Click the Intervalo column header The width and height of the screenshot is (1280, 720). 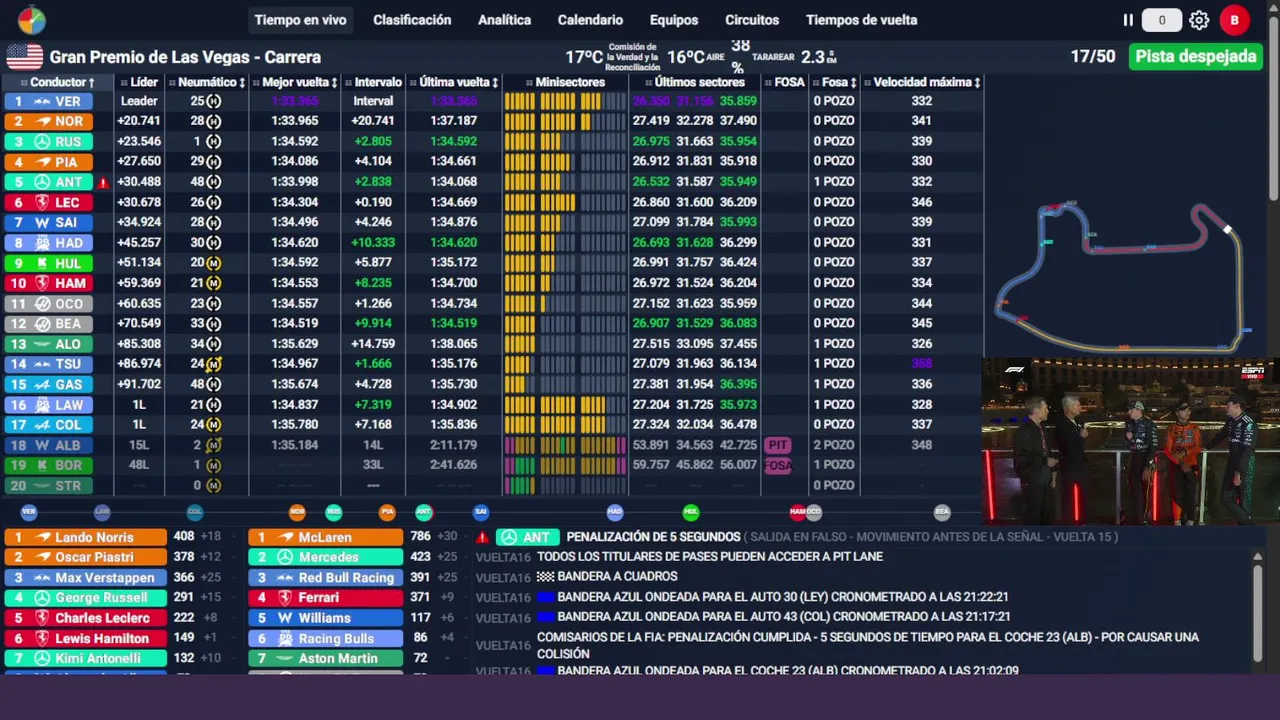[x=373, y=82]
